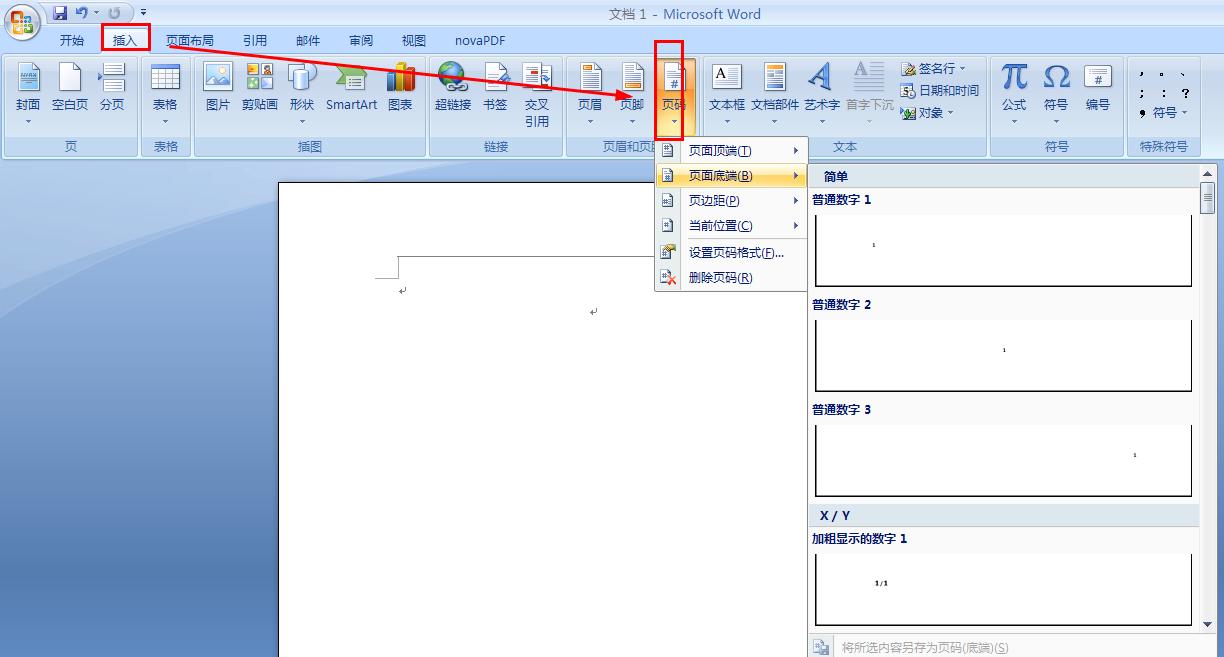Image resolution: width=1224 pixels, height=657 pixels.
Task: Open the novaPDF ribbon tab
Action: [x=479, y=40]
